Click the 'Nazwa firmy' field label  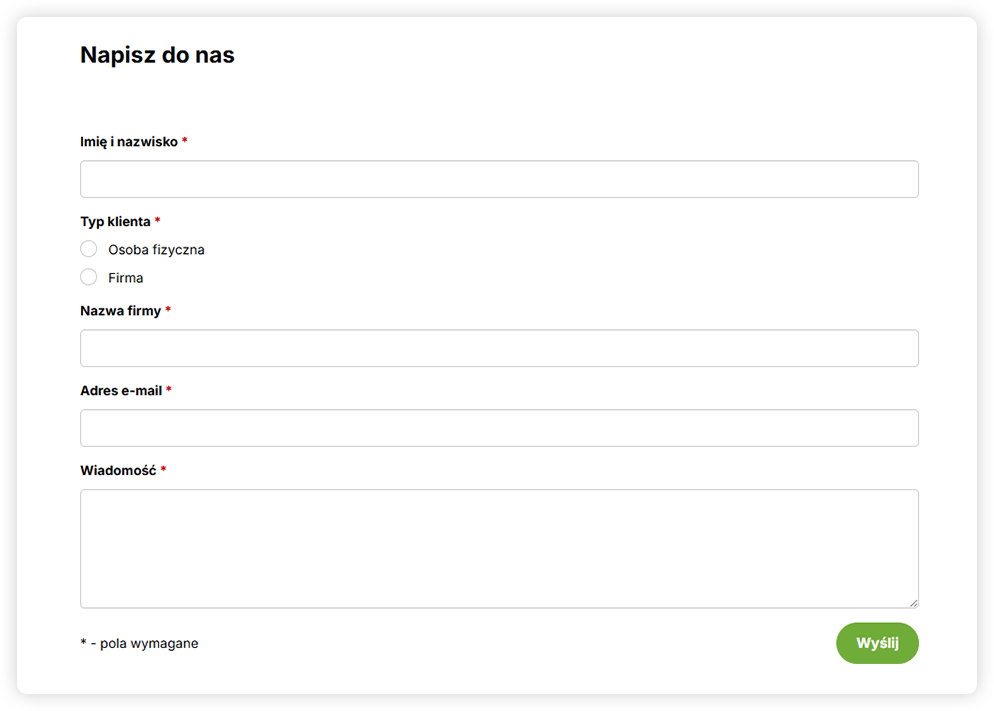coord(120,311)
